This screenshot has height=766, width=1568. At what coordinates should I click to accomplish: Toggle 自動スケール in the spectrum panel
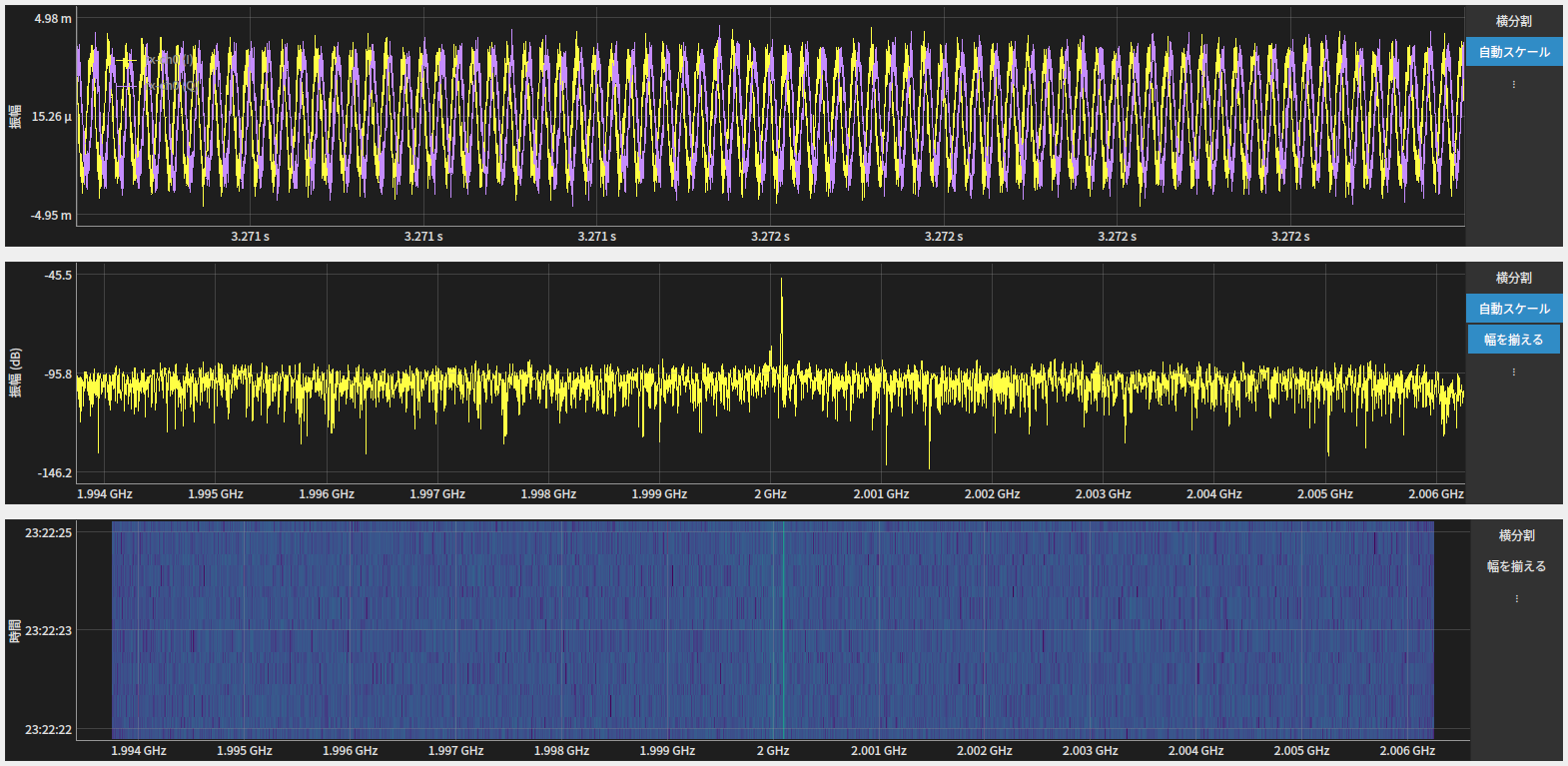pyautogui.click(x=1514, y=309)
